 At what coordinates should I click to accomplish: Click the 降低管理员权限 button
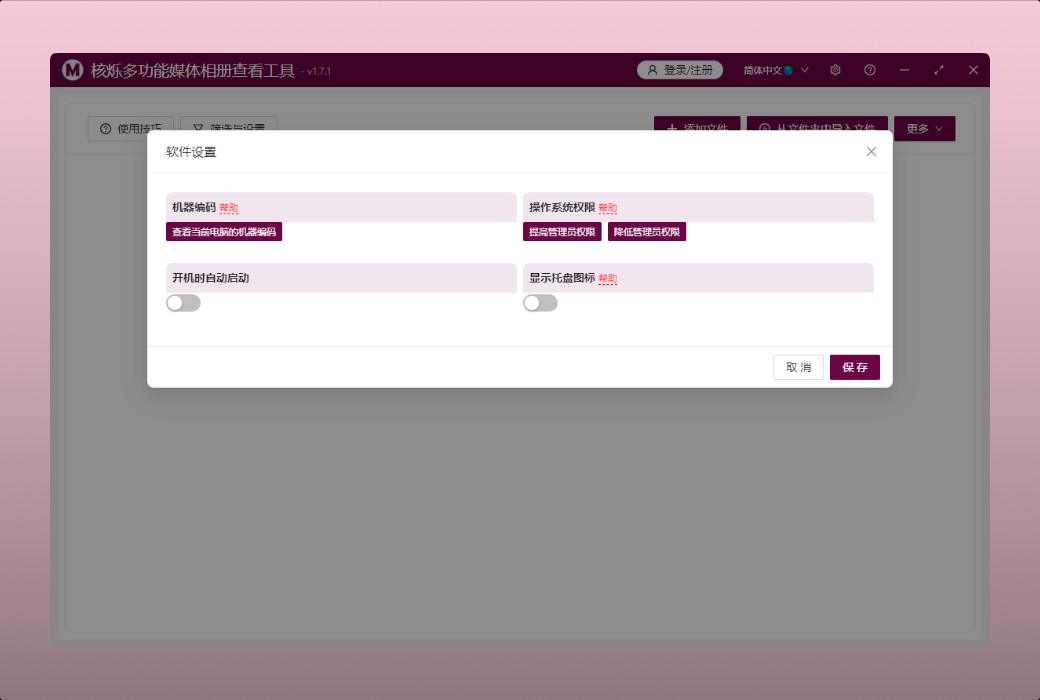click(647, 232)
